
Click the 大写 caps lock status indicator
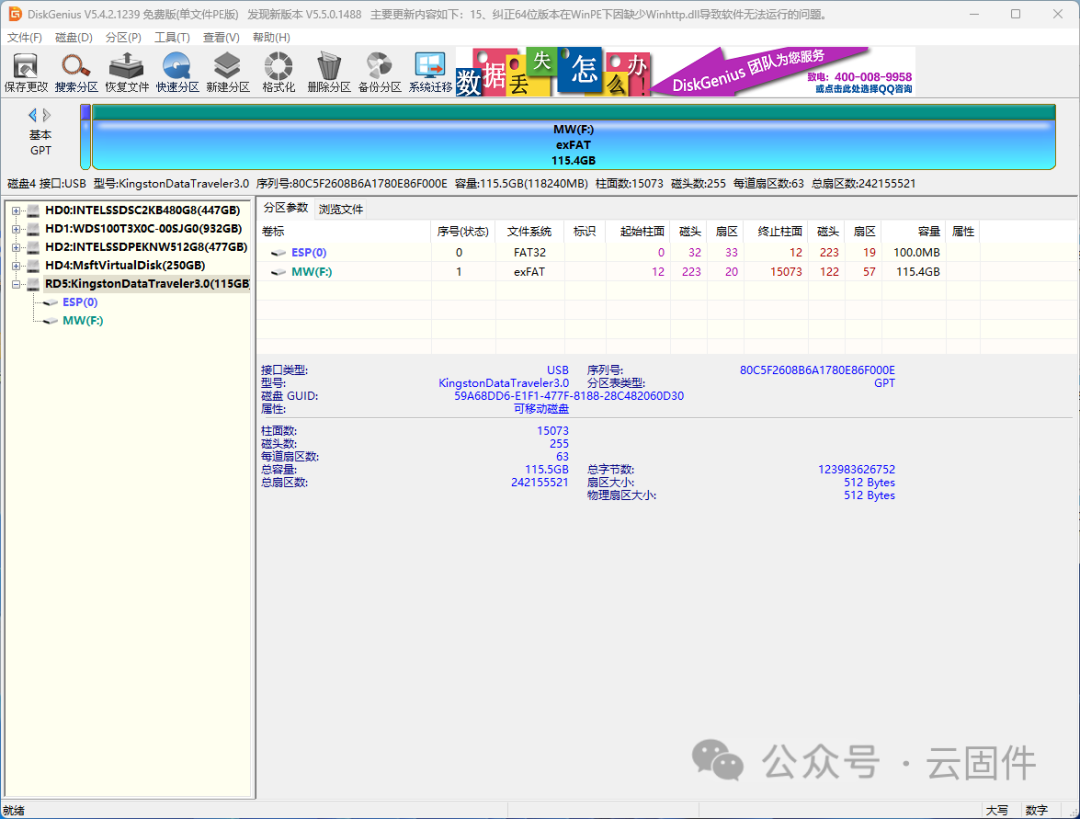tap(997, 811)
